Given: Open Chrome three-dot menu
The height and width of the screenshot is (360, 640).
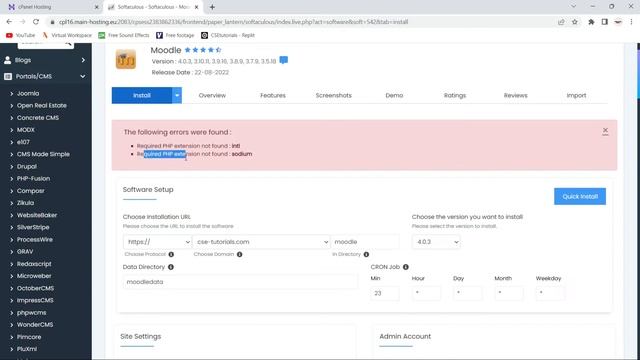Looking at the screenshot, I should 631,22.
